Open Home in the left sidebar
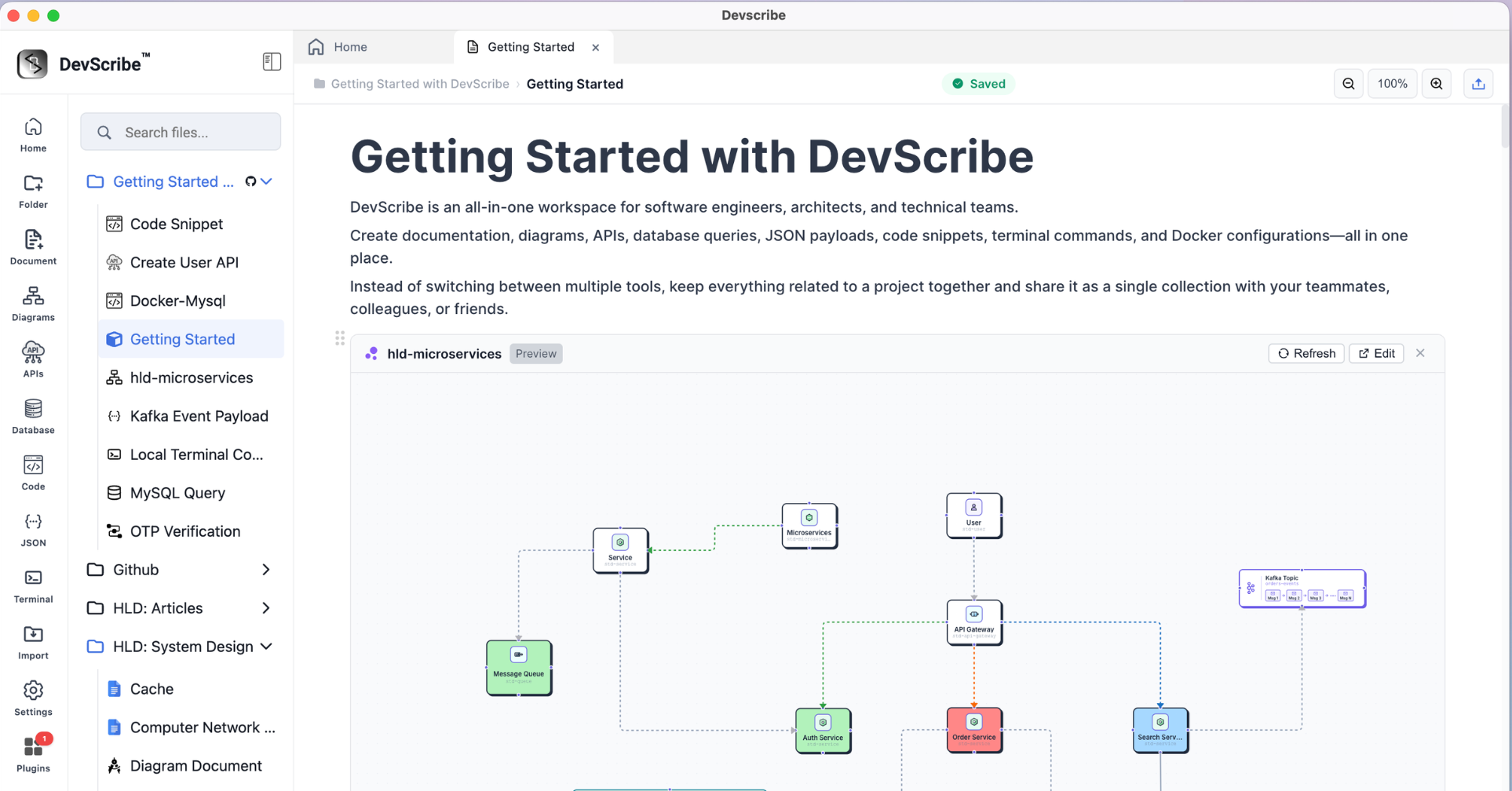The width and height of the screenshot is (1512, 791). pos(33,135)
